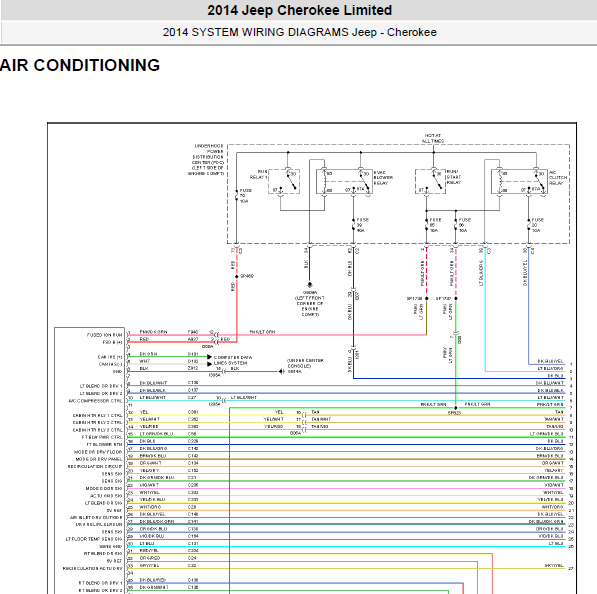Click the 'FUSE 85 10A' label
This screenshot has width=597, height=594.
pyautogui.click(x=435, y=225)
